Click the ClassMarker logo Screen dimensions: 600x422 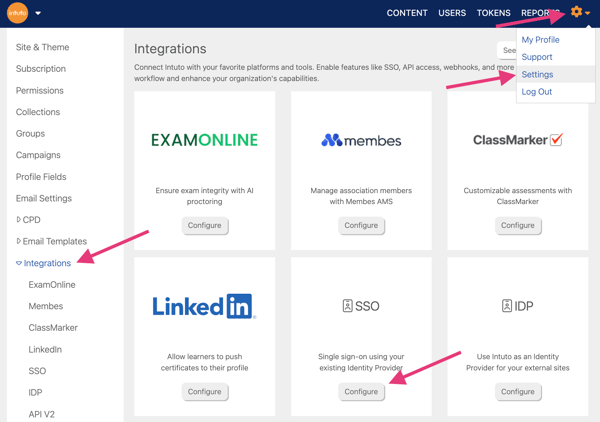point(518,140)
